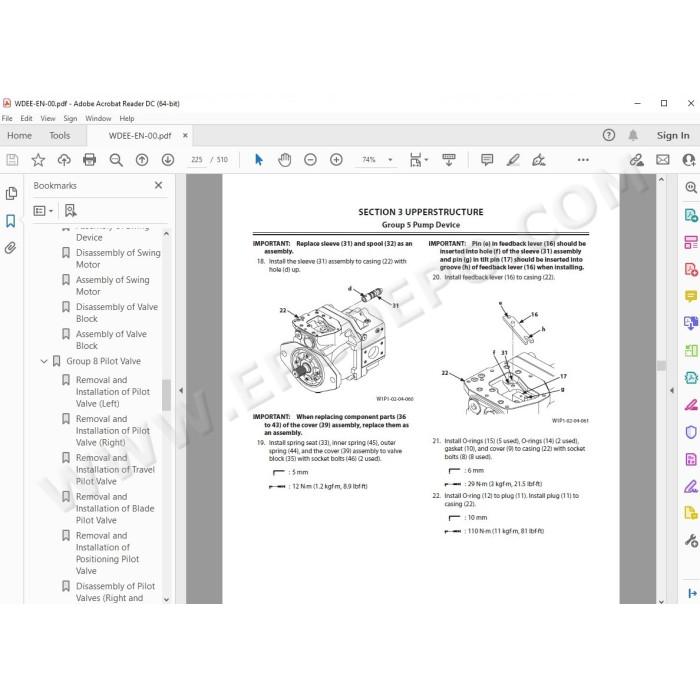This screenshot has width=700, height=700.
Task: Show more tools ellipsis menu
Action: [x=583, y=160]
